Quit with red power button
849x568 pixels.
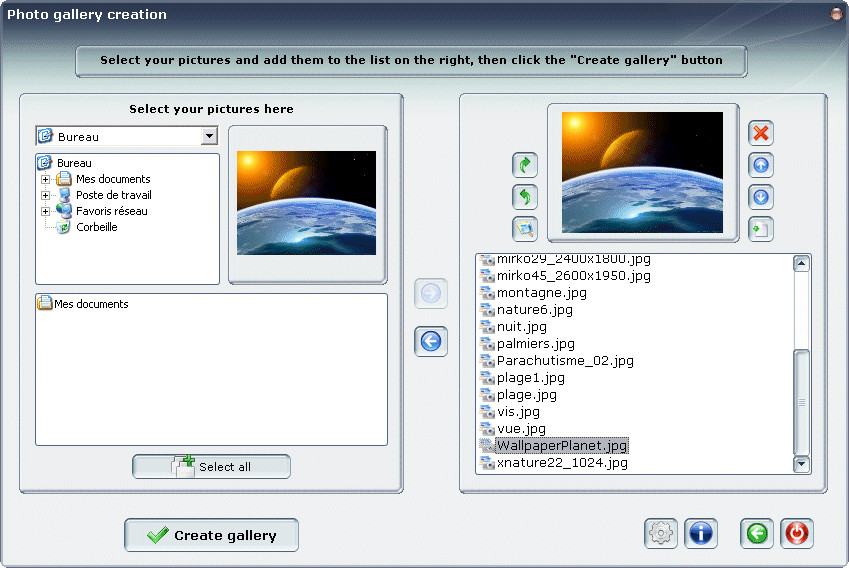click(x=796, y=533)
